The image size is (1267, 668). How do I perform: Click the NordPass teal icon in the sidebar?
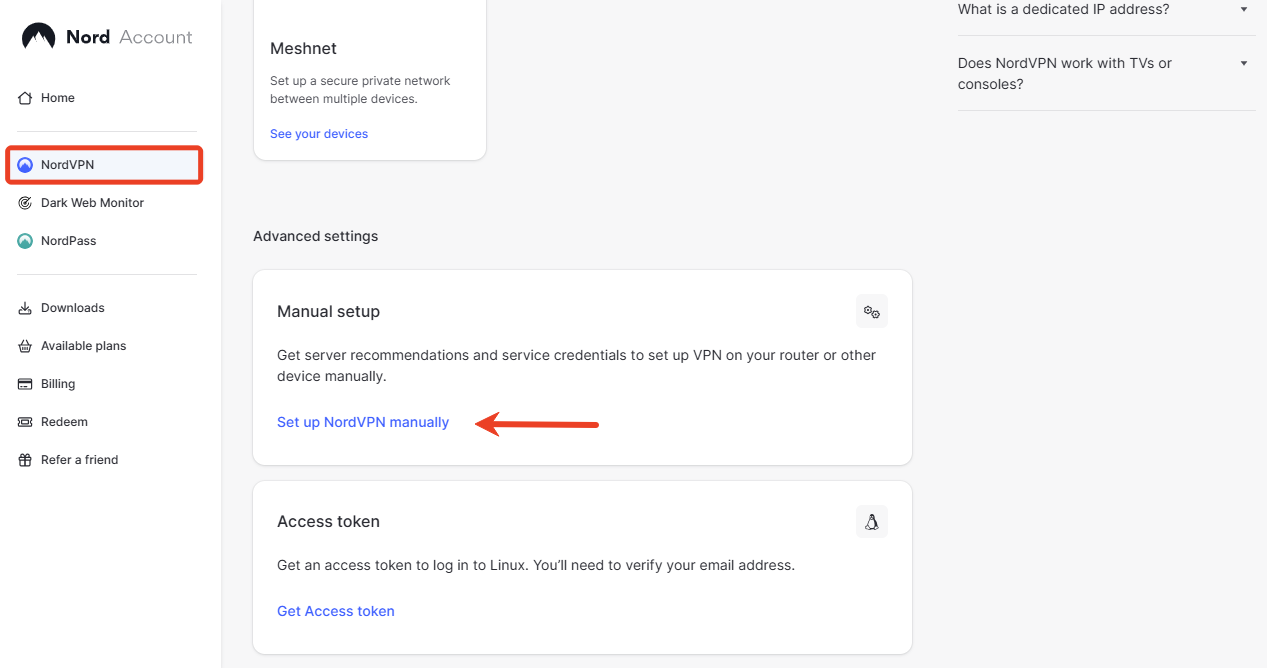pos(25,241)
